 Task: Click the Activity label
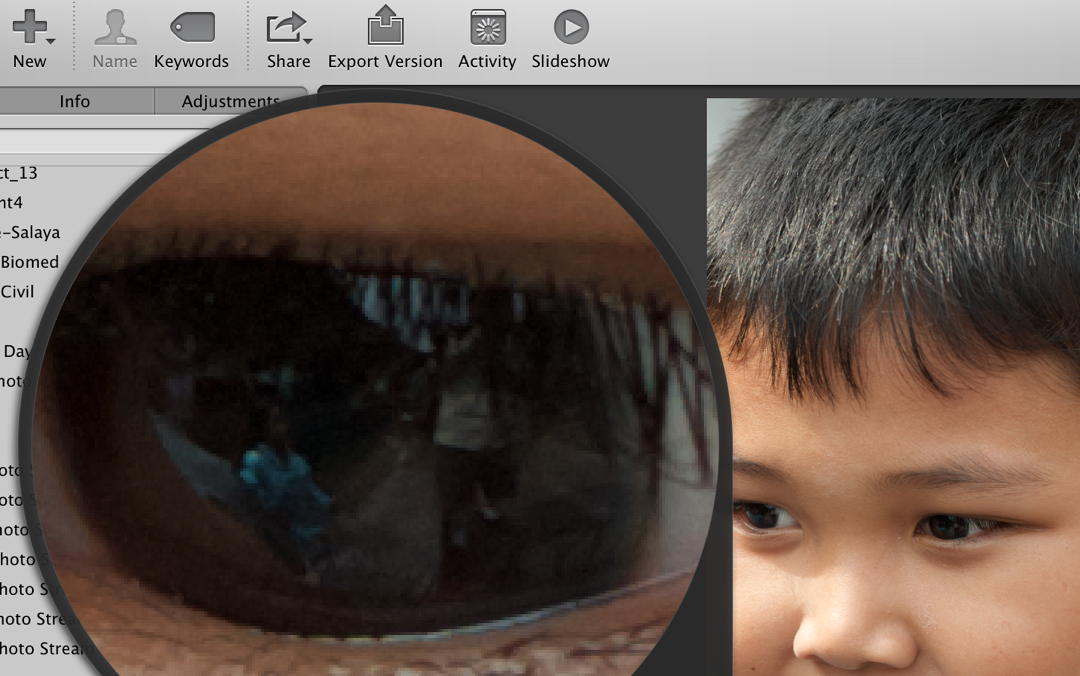[x=487, y=61]
